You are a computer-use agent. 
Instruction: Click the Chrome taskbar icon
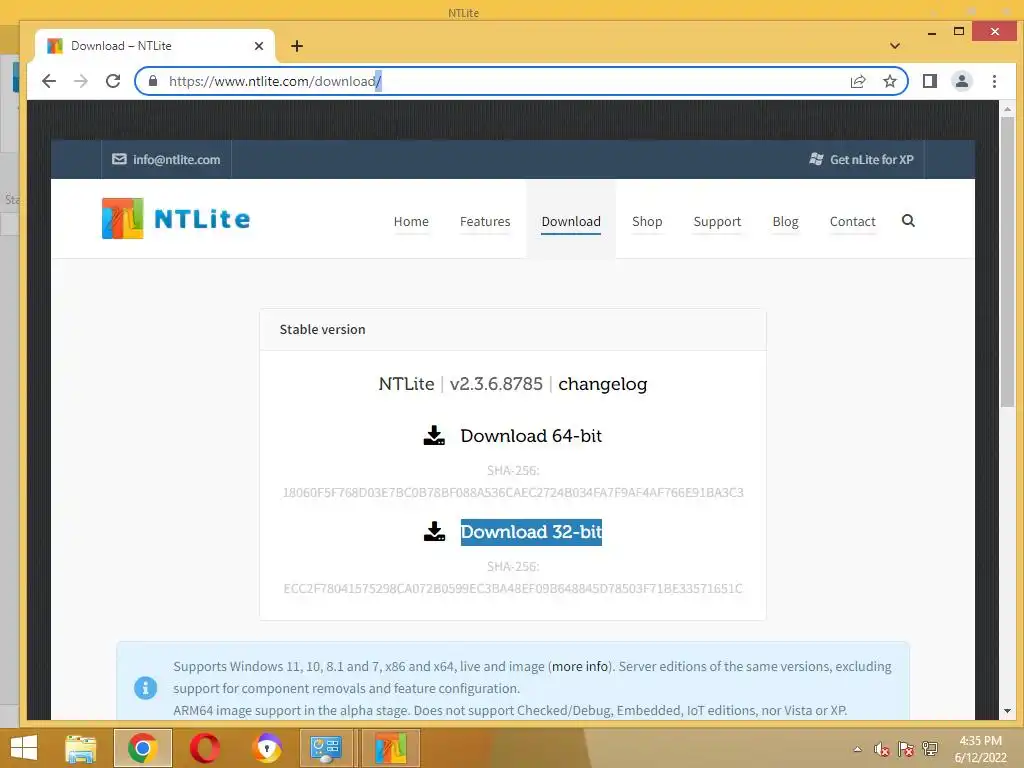click(142, 748)
